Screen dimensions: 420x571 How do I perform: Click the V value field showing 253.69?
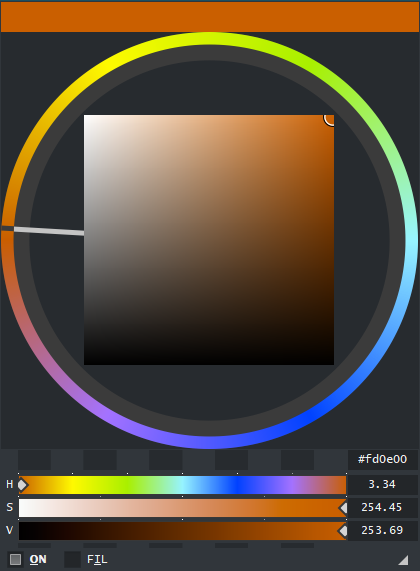(382, 531)
